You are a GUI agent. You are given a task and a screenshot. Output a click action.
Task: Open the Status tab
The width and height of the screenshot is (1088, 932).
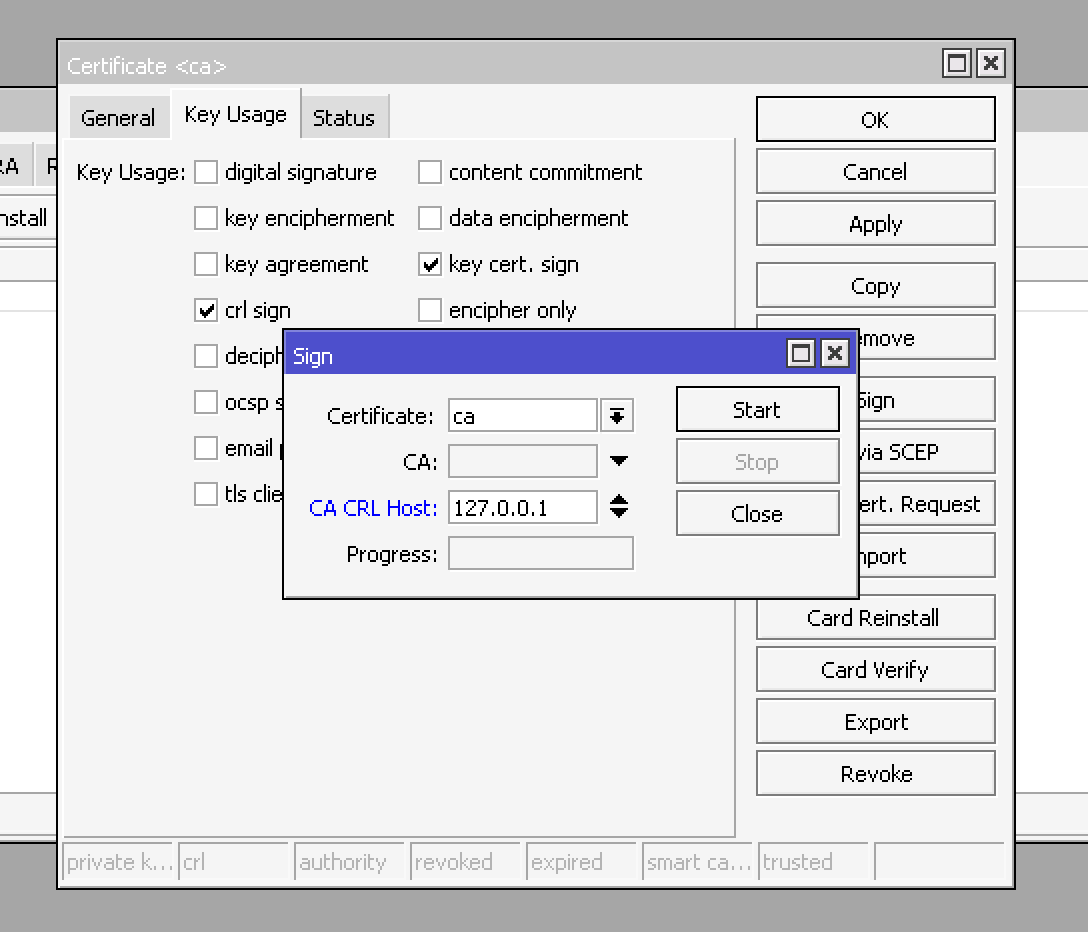[x=343, y=118]
